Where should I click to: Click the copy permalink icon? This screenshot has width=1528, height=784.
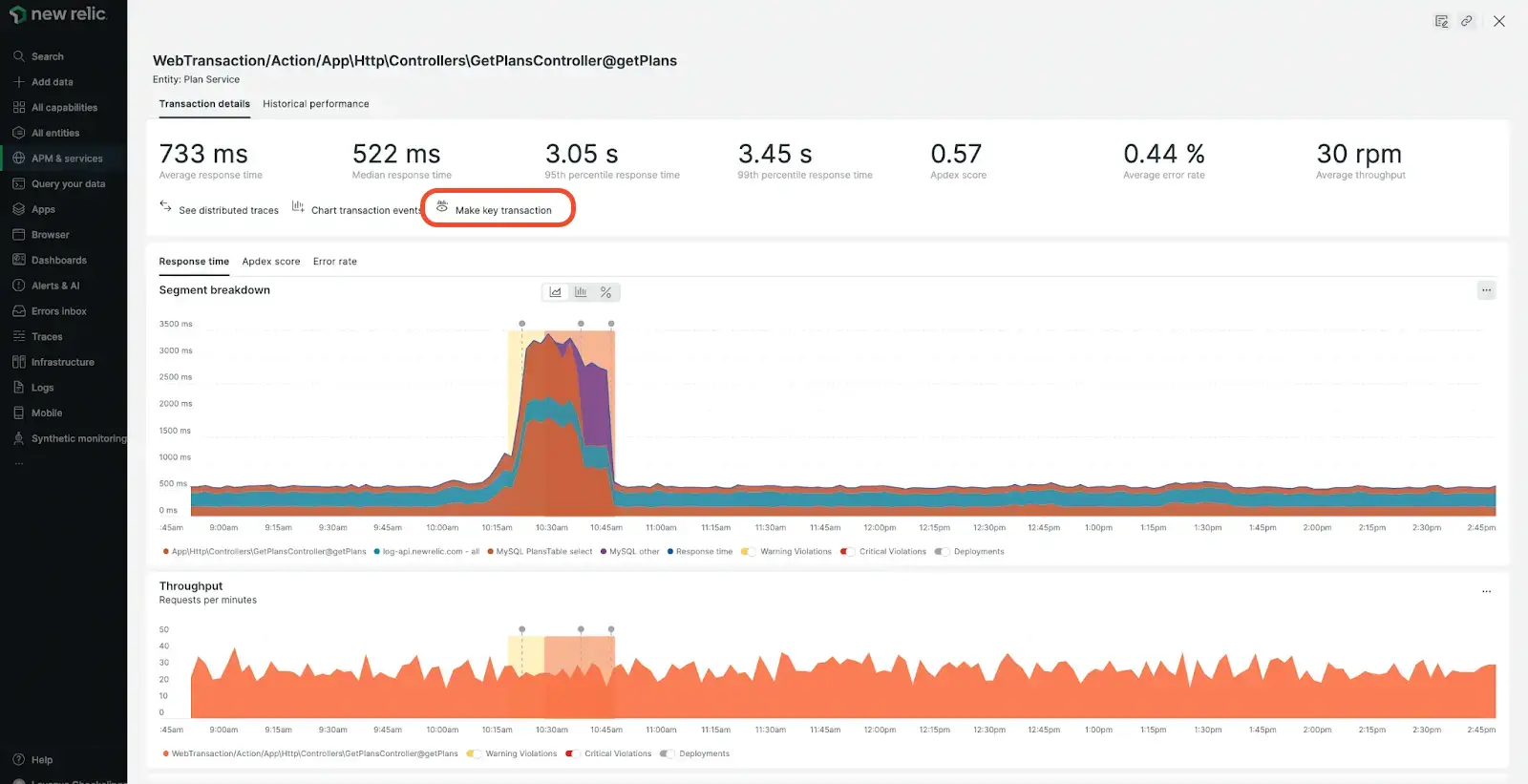(x=1466, y=21)
